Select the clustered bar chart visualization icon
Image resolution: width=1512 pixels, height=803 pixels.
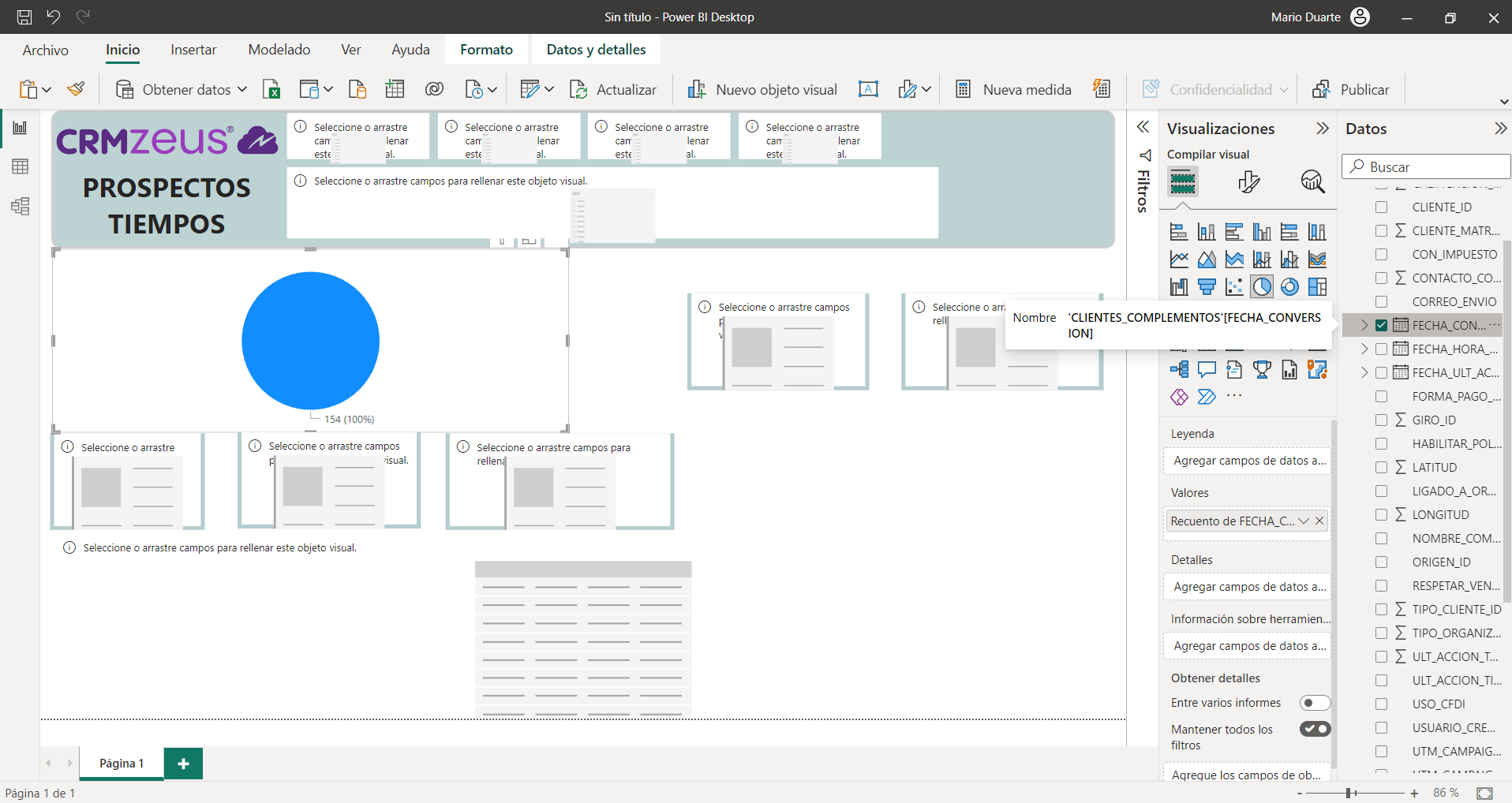(x=1234, y=232)
